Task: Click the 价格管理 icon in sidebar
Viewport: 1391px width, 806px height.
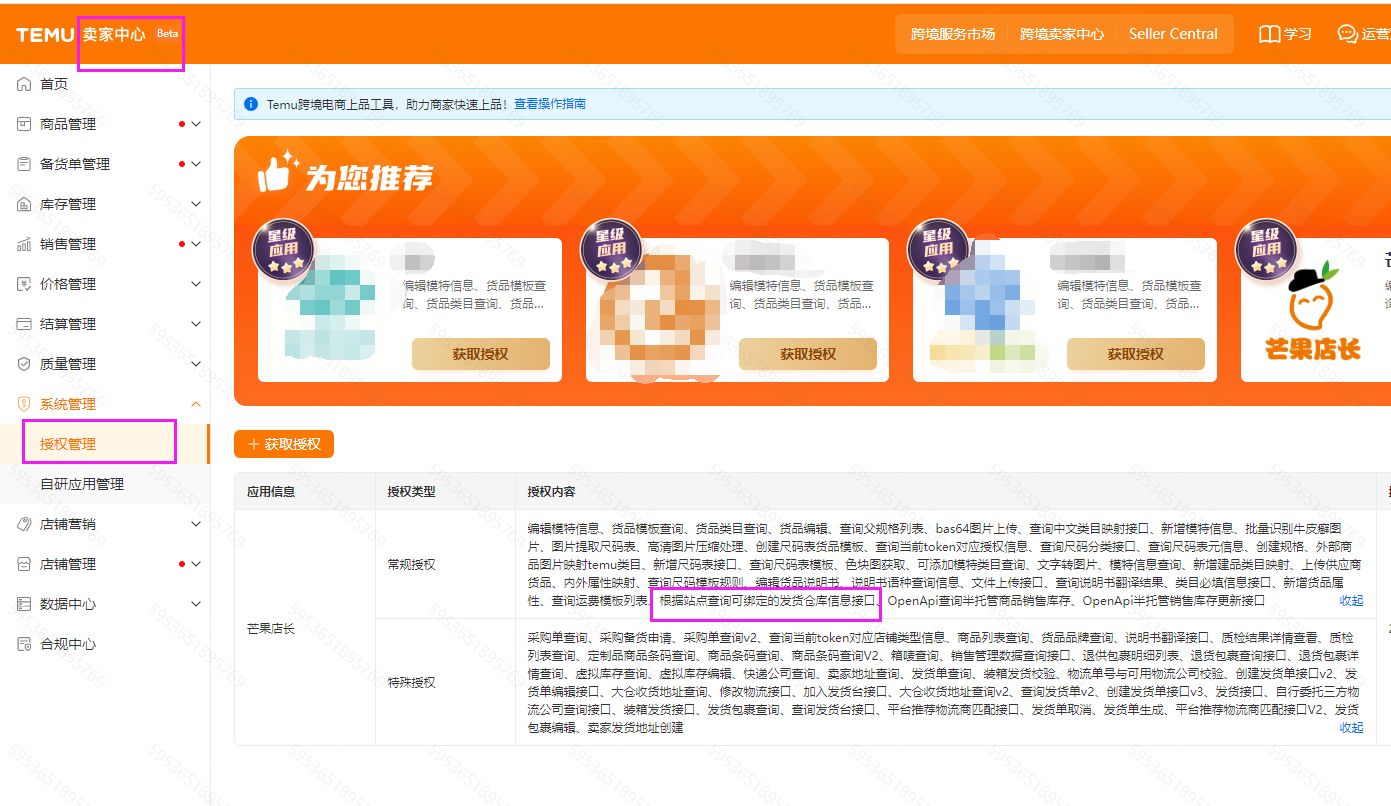Action: pos(24,284)
